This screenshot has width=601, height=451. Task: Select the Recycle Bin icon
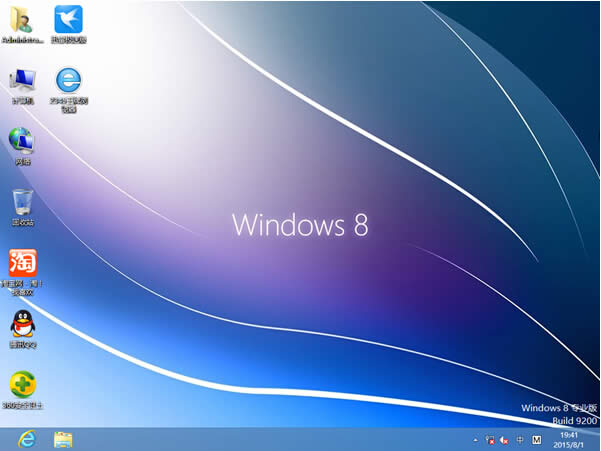pos(21,203)
